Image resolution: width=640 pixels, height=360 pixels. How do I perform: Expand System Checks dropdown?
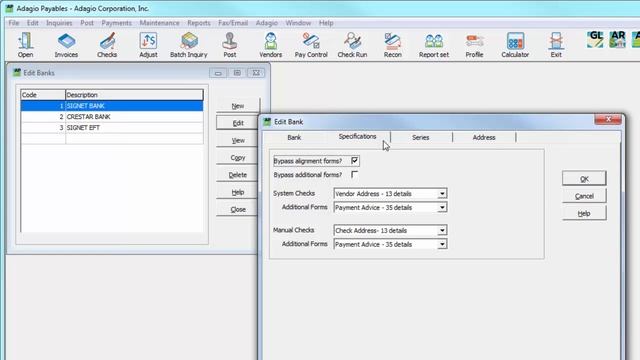(442, 194)
